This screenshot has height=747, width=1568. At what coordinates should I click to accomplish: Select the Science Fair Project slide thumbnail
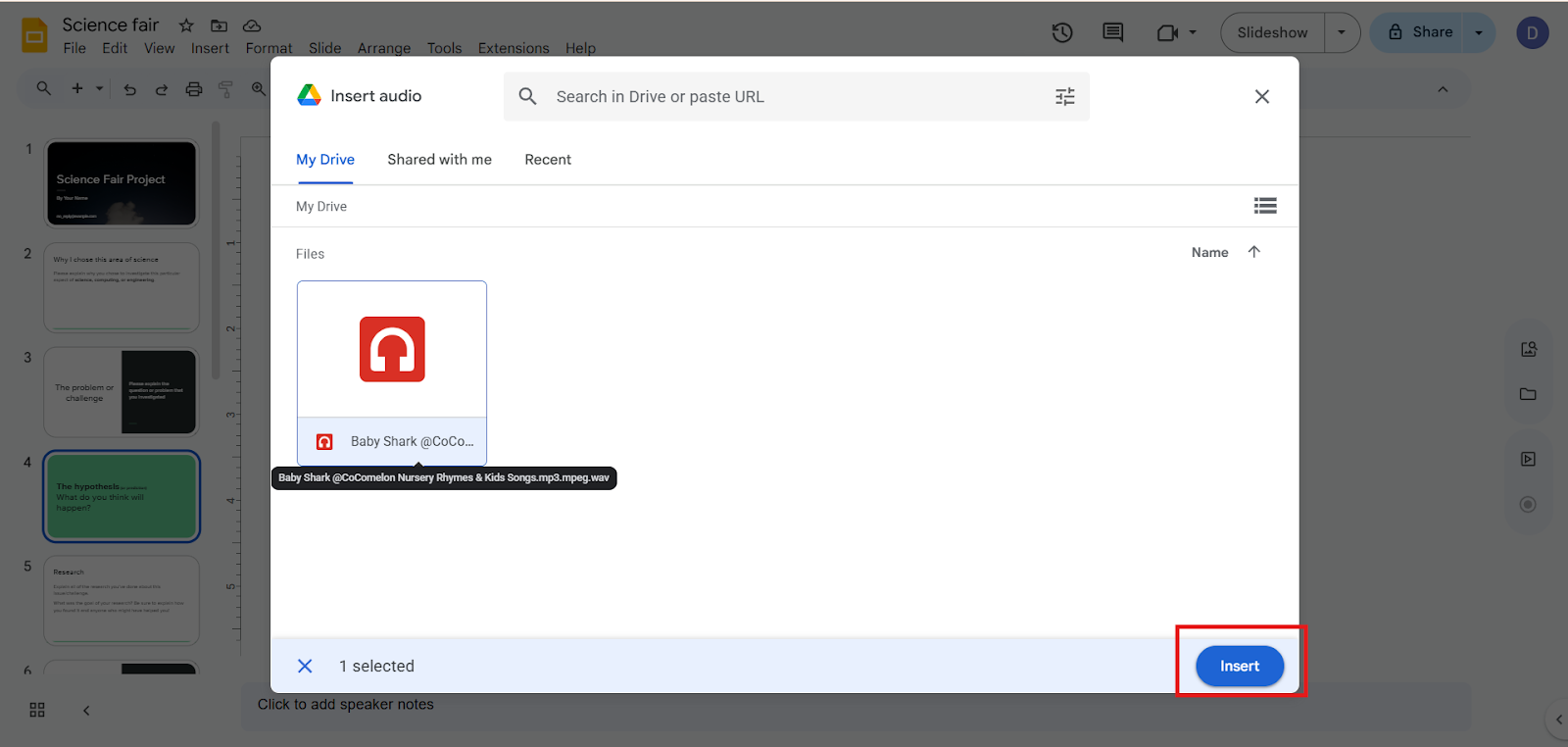(122, 183)
